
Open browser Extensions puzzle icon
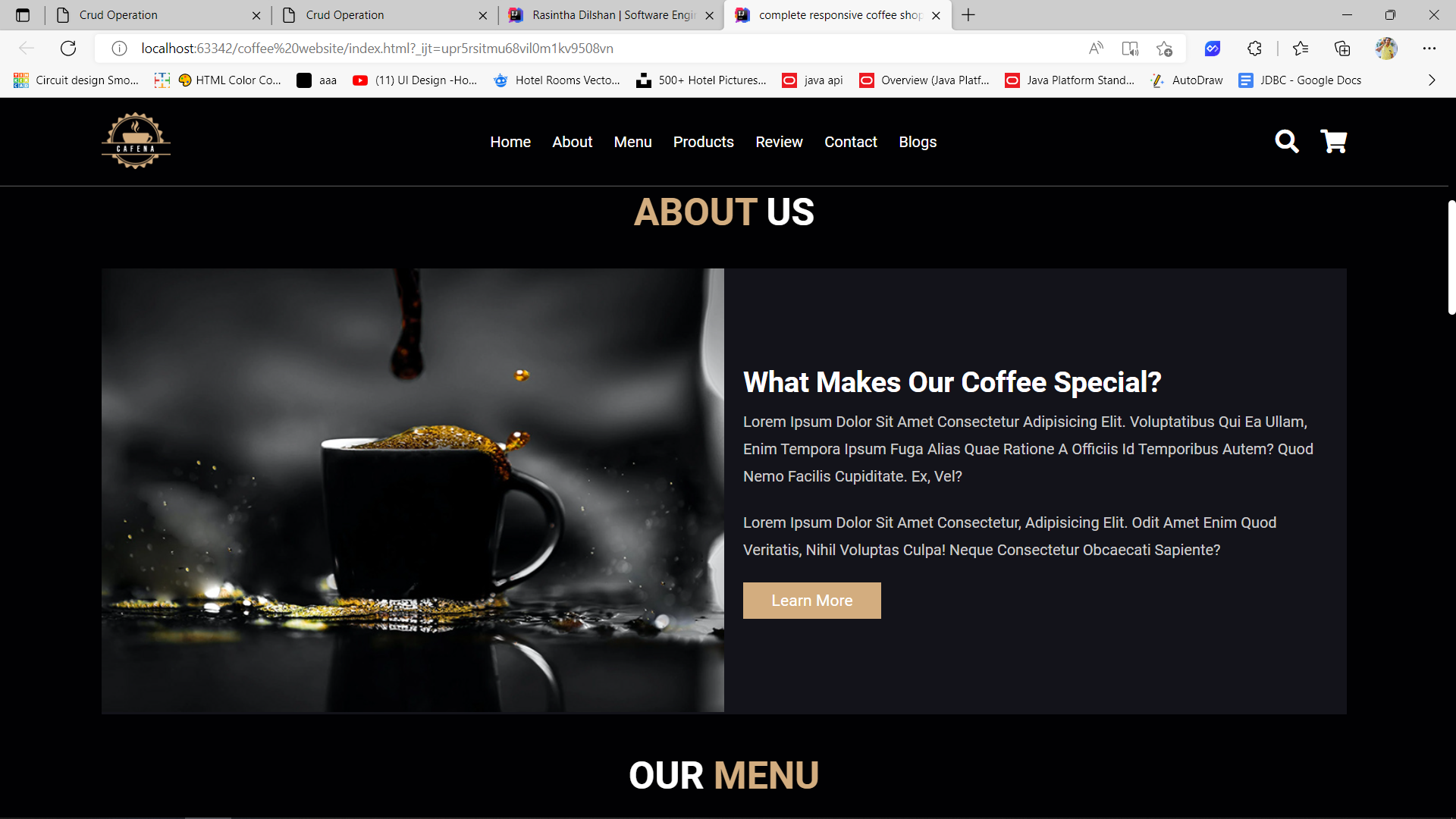click(1254, 49)
